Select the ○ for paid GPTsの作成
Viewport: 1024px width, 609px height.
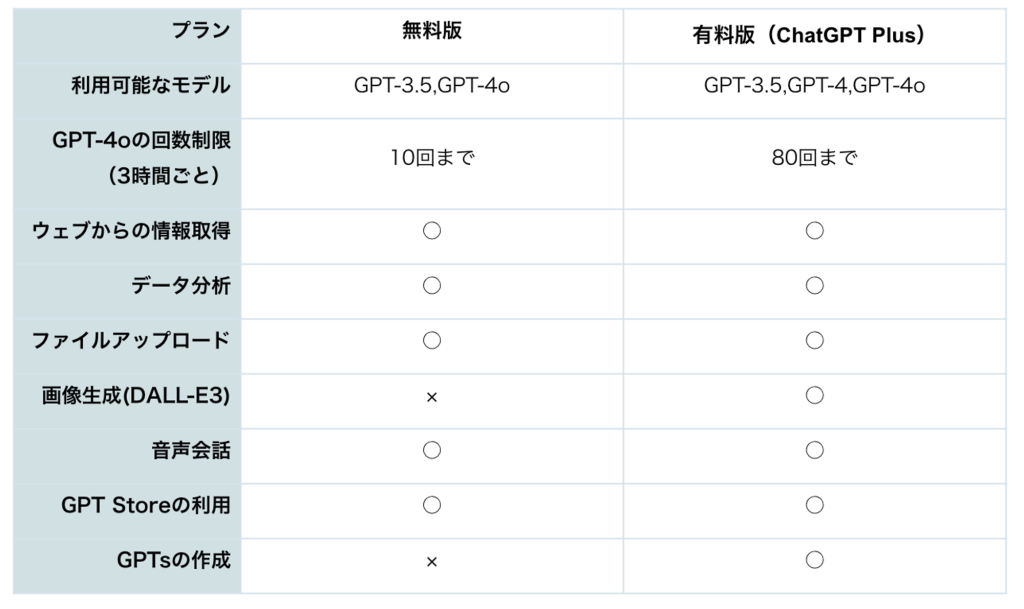click(814, 560)
